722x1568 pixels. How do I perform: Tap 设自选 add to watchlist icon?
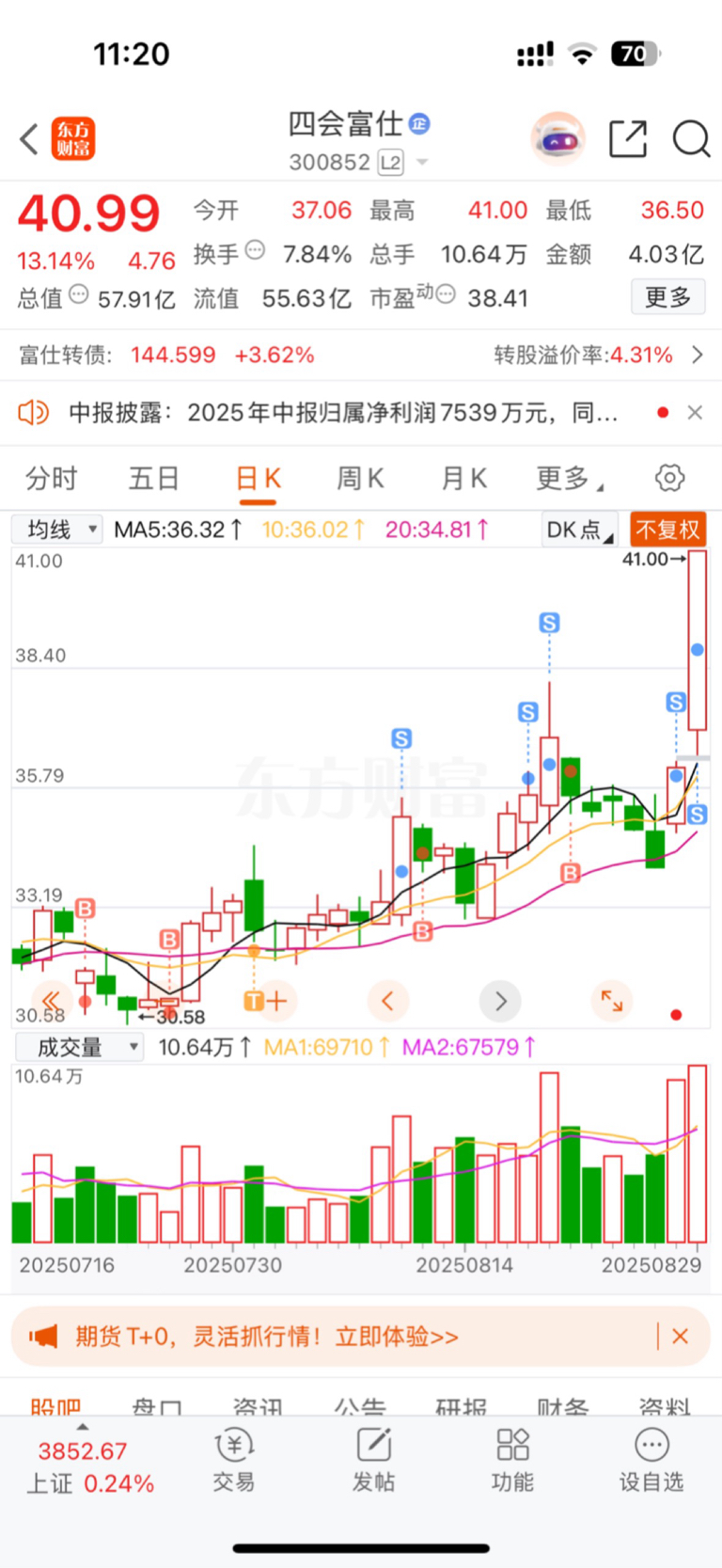[651, 1460]
